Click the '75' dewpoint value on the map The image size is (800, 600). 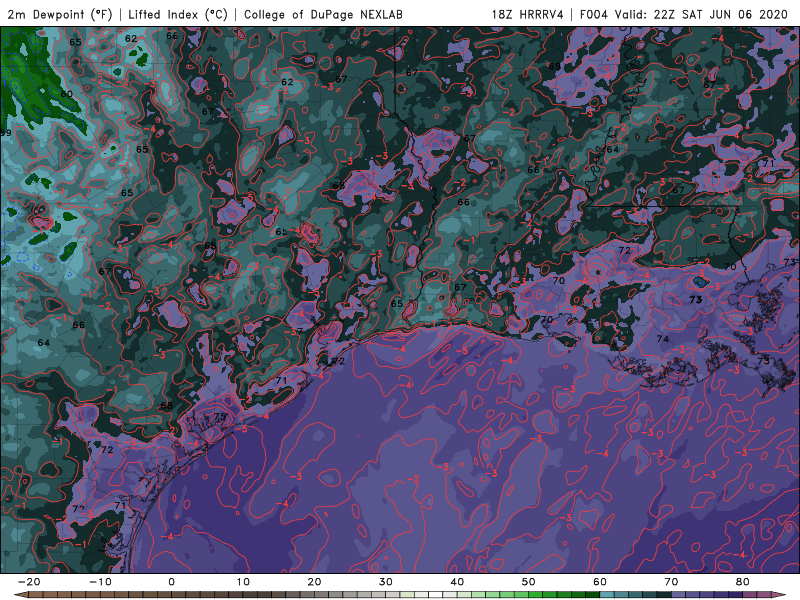pos(220,416)
